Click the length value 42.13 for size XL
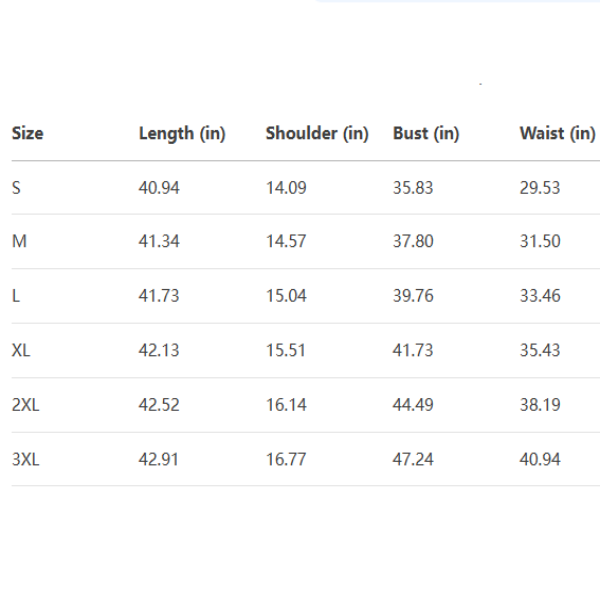The height and width of the screenshot is (600, 600). [159, 350]
